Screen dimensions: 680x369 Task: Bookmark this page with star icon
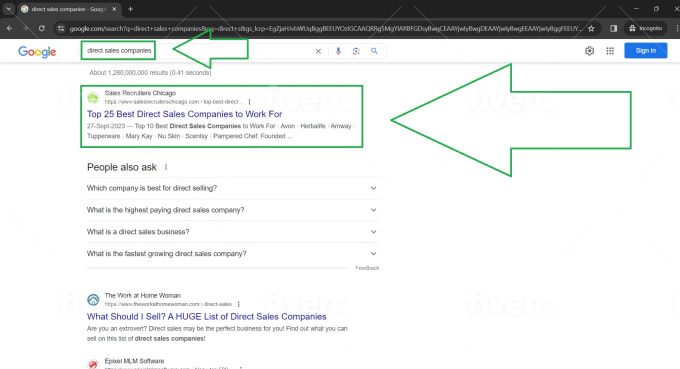591,29
